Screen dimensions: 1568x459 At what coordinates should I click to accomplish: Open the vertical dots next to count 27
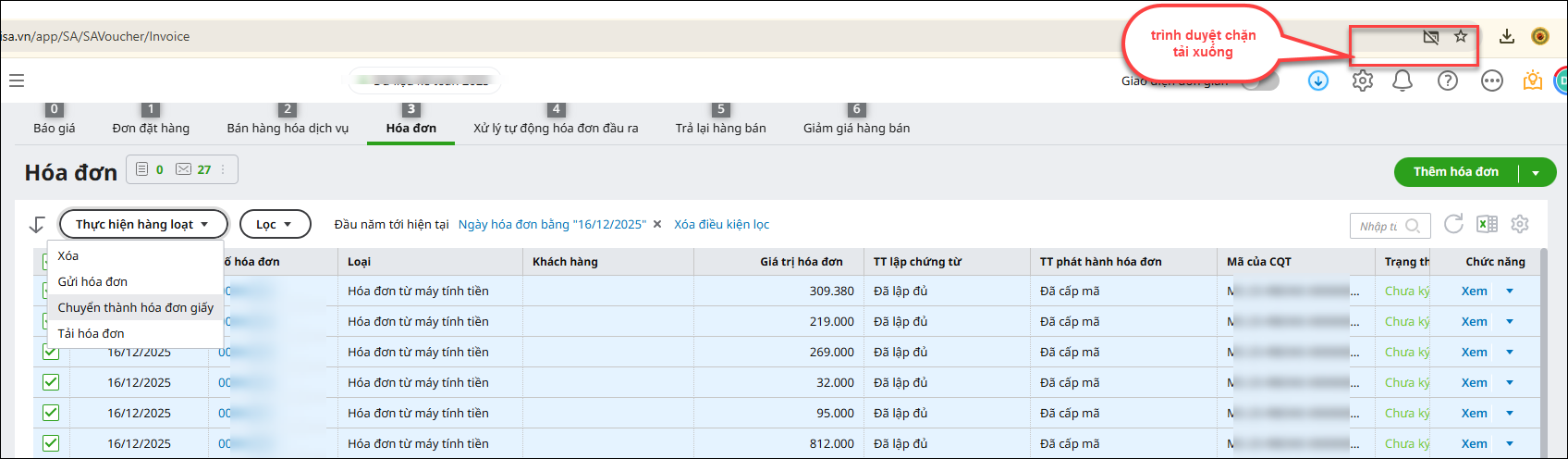[223, 169]
